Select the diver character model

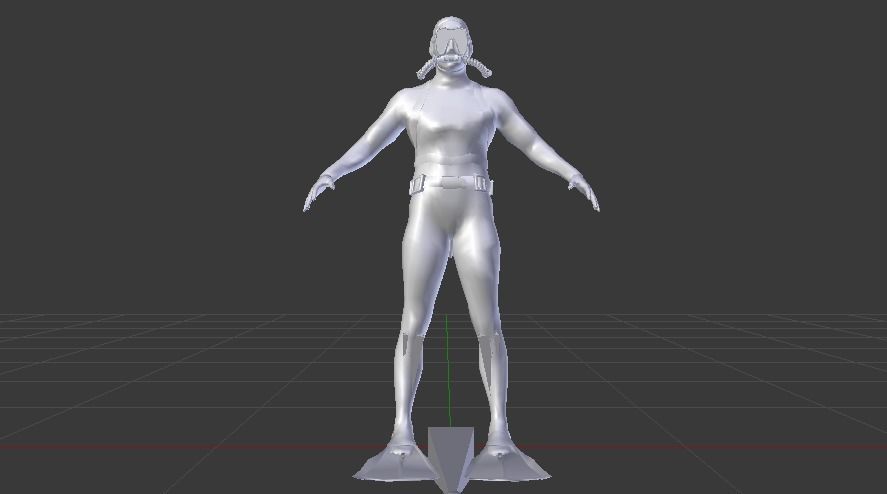(x=451, y=249)
